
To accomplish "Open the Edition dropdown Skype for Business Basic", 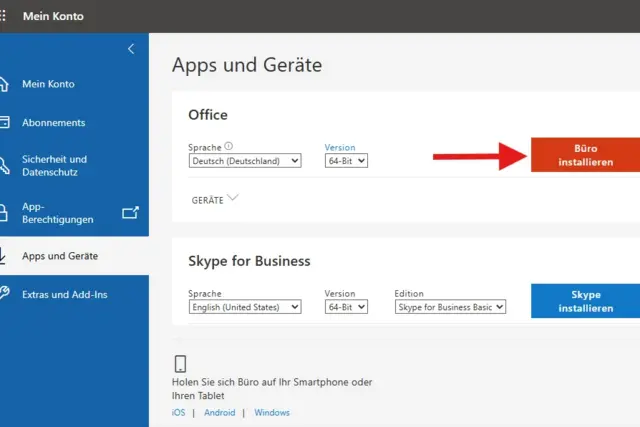I will [x=450, y=307].
